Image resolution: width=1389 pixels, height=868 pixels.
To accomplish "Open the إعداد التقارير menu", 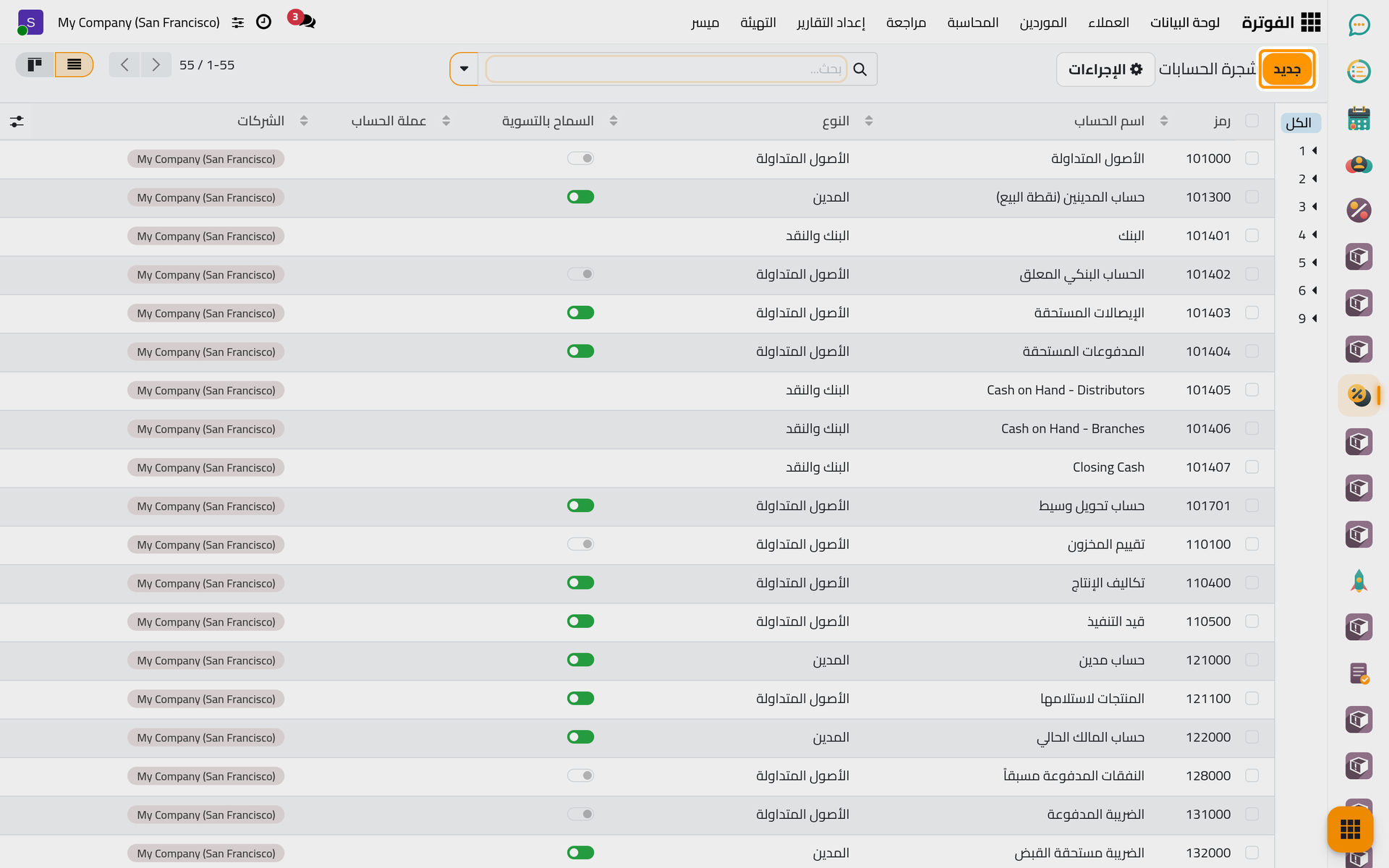I will (x=831, y=22).
